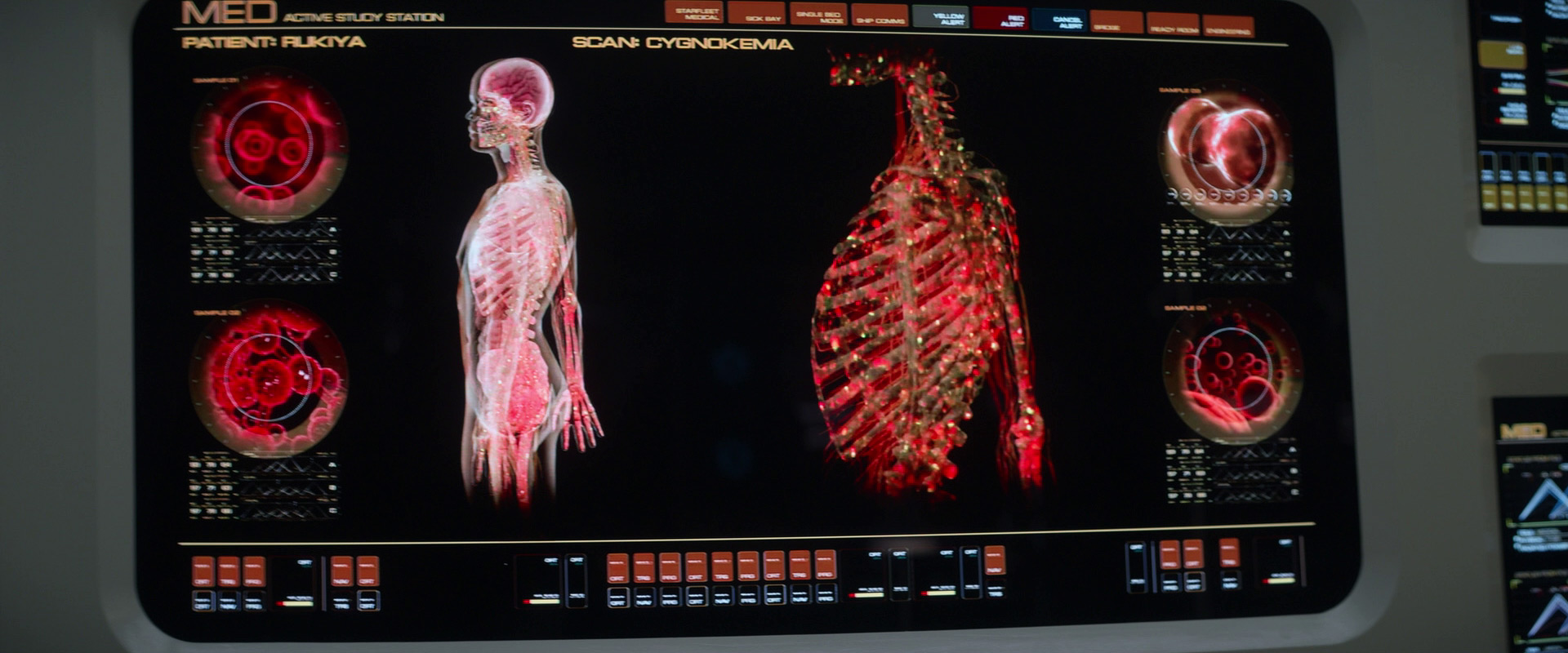
Task: Click the yellow button in the right-side upper panel
Action: click(1502, 55)
